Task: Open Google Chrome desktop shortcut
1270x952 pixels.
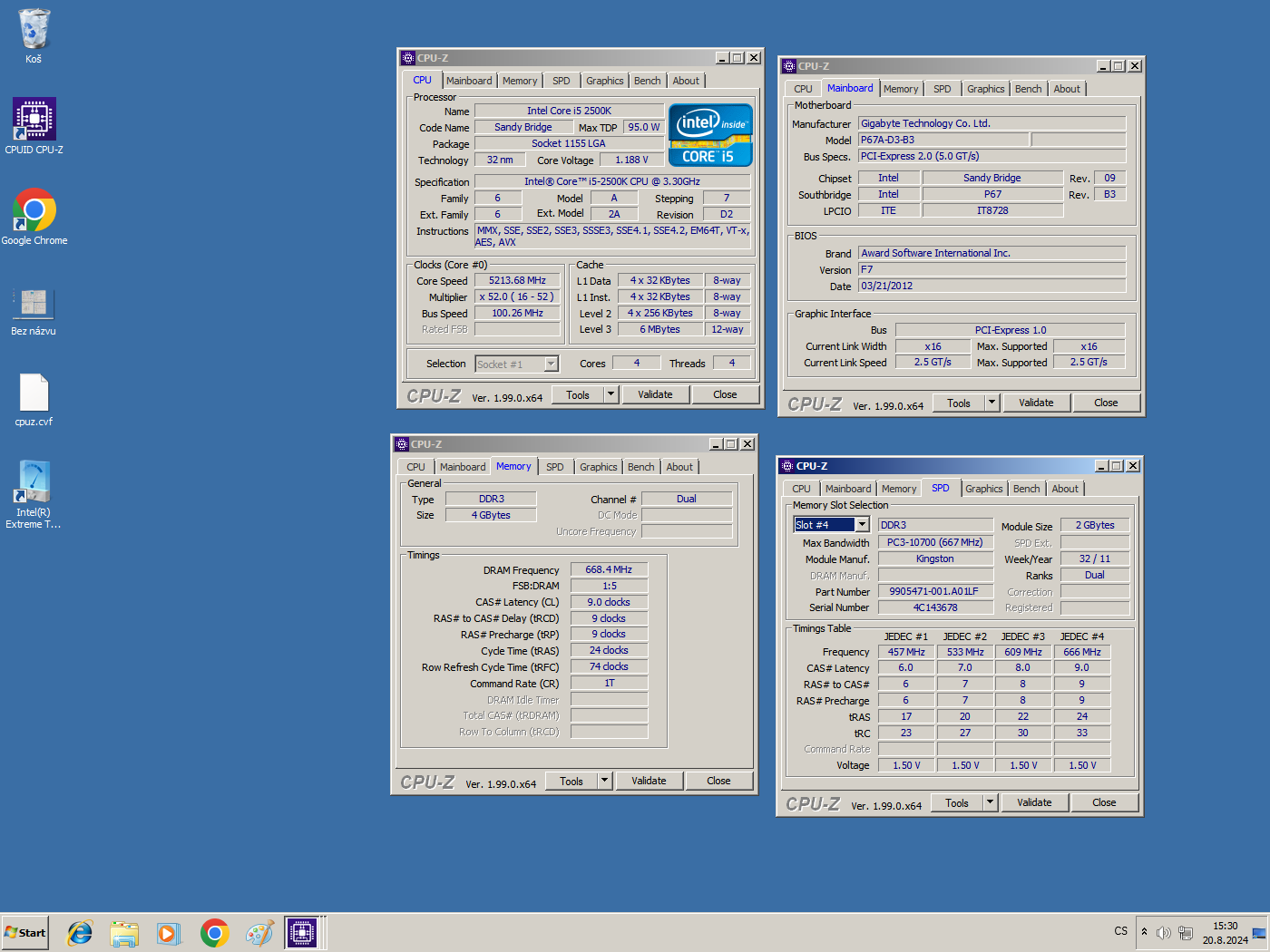Action: [34, 217]
